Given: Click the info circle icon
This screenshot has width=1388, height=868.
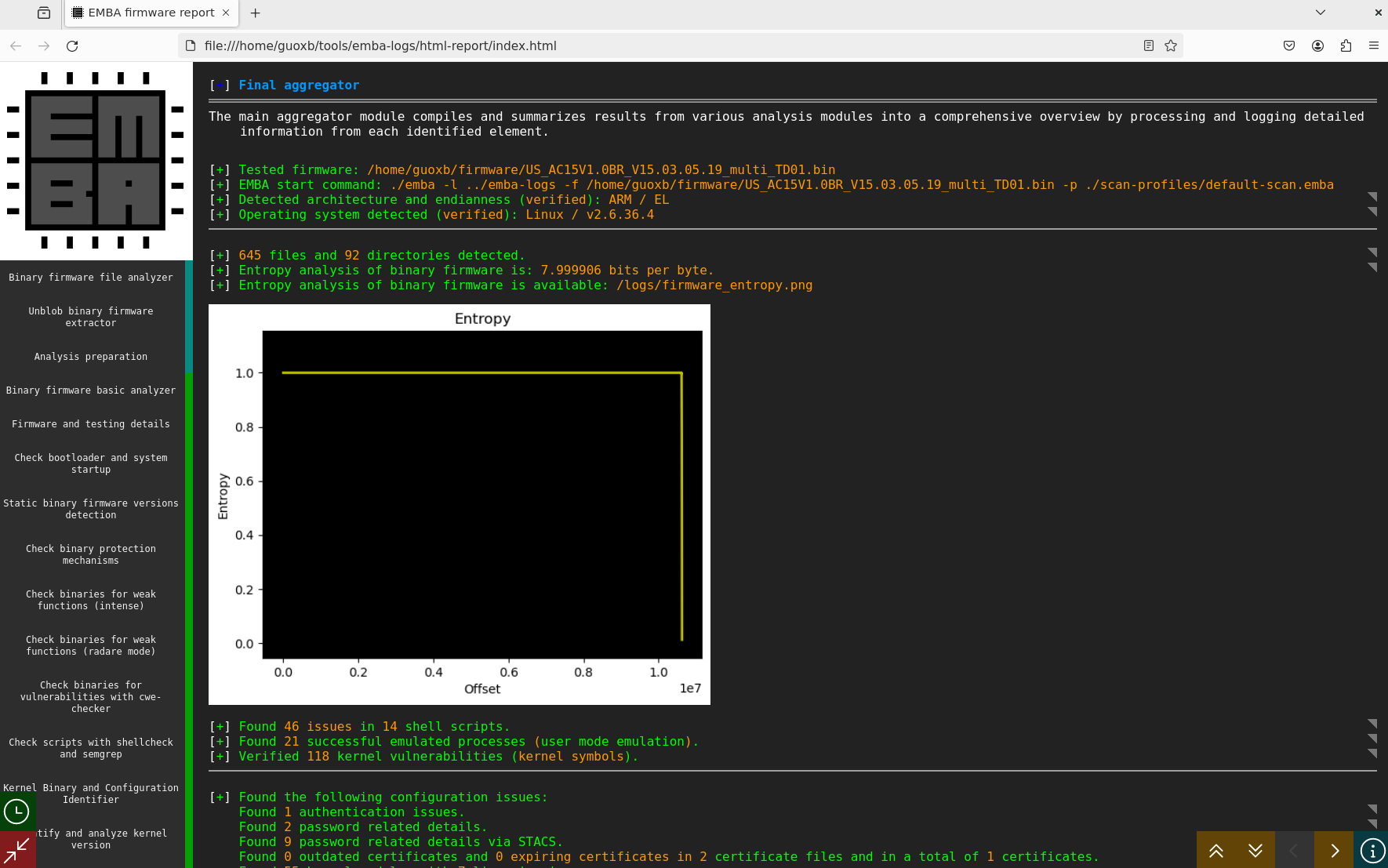Looking at the screenshot, I should point(1372,850).
